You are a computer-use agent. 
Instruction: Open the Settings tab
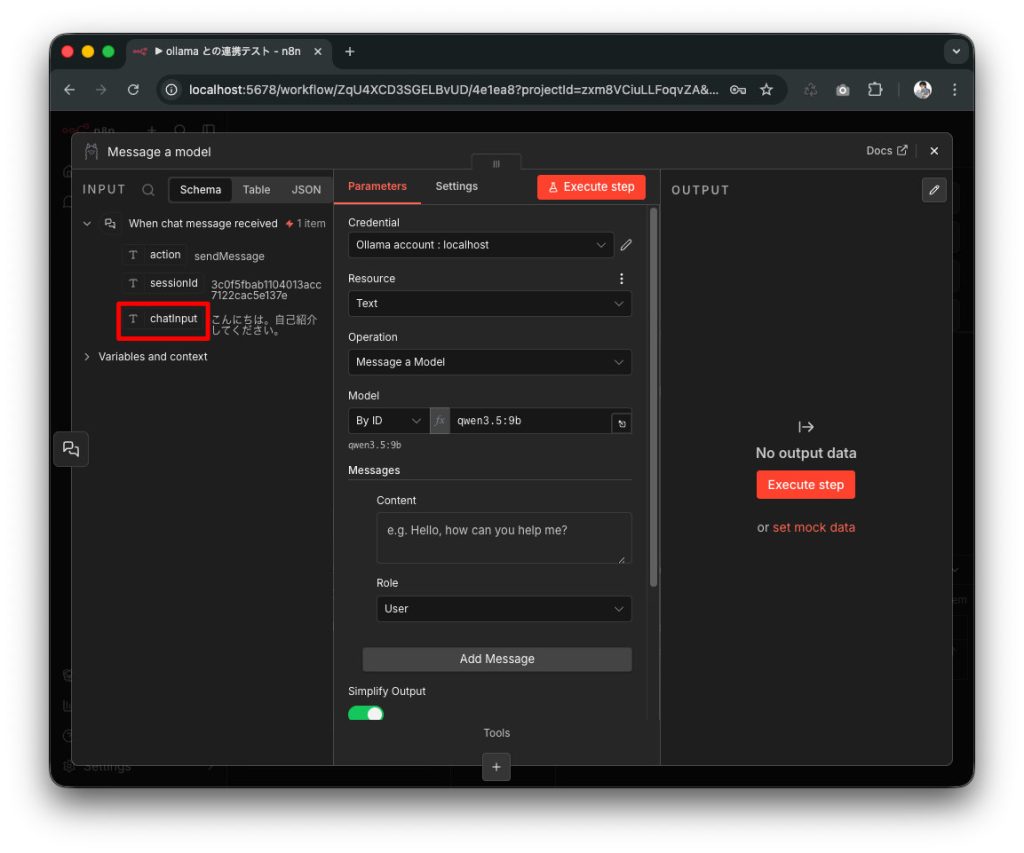pos(456,185)
